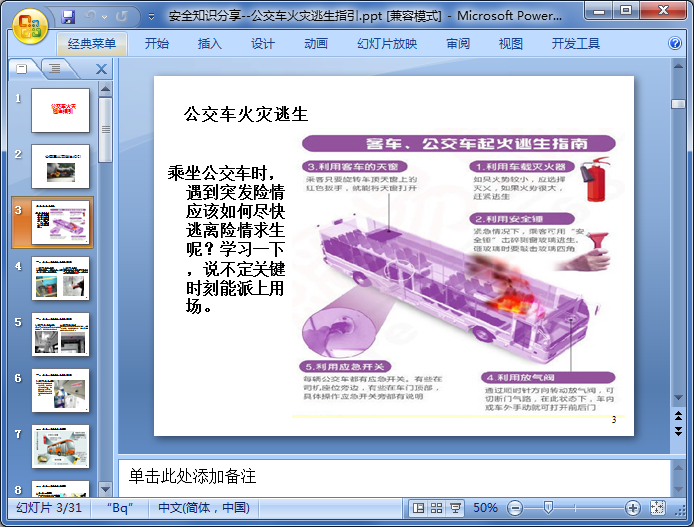Click the zoom slider handle
Viewport: 694px width, 527px height.
coord(548,508)
